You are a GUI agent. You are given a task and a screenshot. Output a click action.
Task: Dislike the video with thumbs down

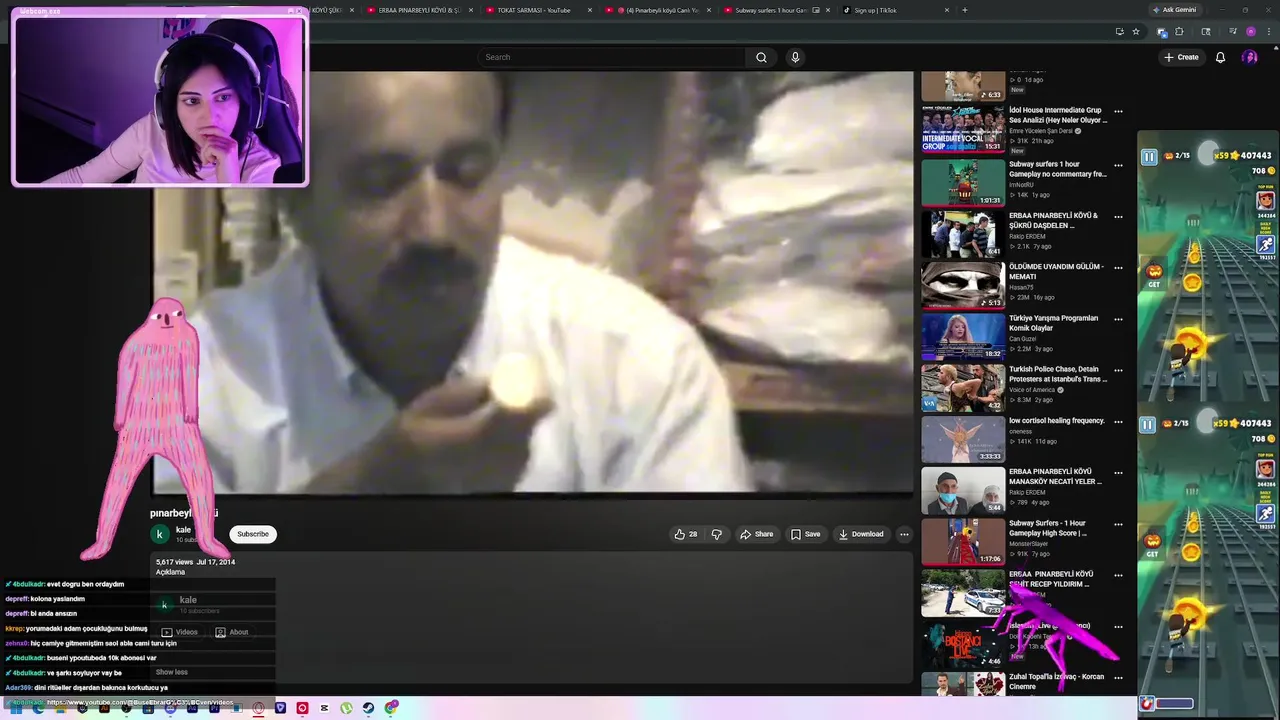pos(716,534)
